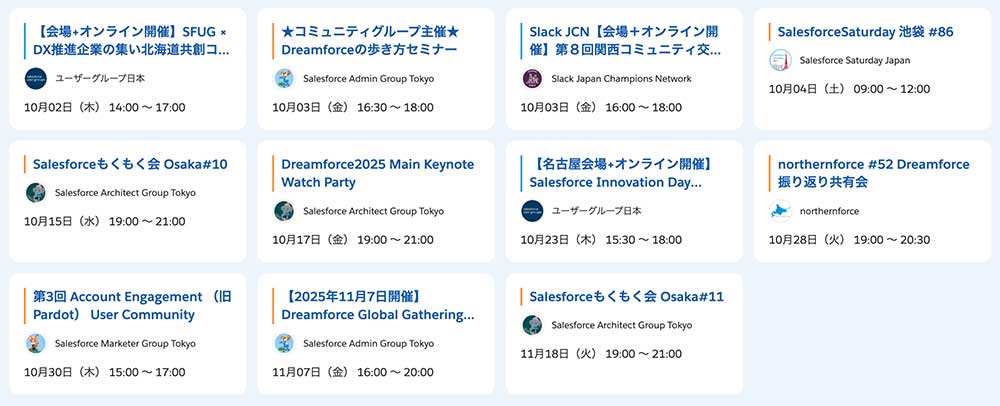Open Slack JCN 第8回関西コミュニティ event
Viewport: 1000px width, 406px height.
[624, 41]
